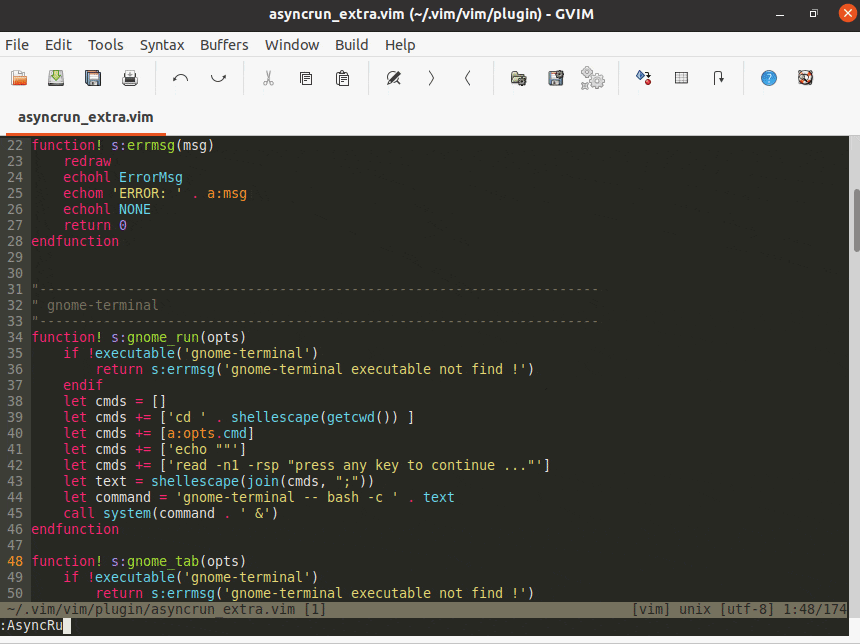Screen dimensions: 860x644
Task: Click the Open file toolbar icon
Action: pos(19,78)
